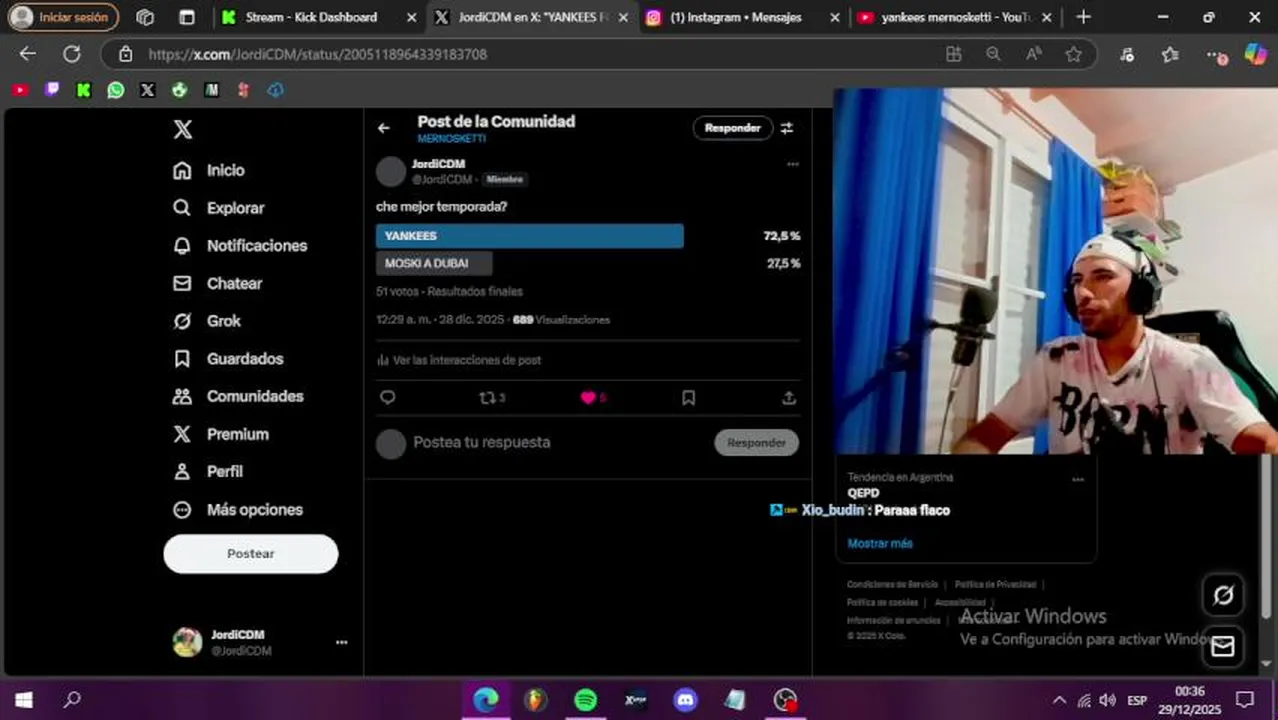
Task: Open a new browser tab
Action: 1083,17
